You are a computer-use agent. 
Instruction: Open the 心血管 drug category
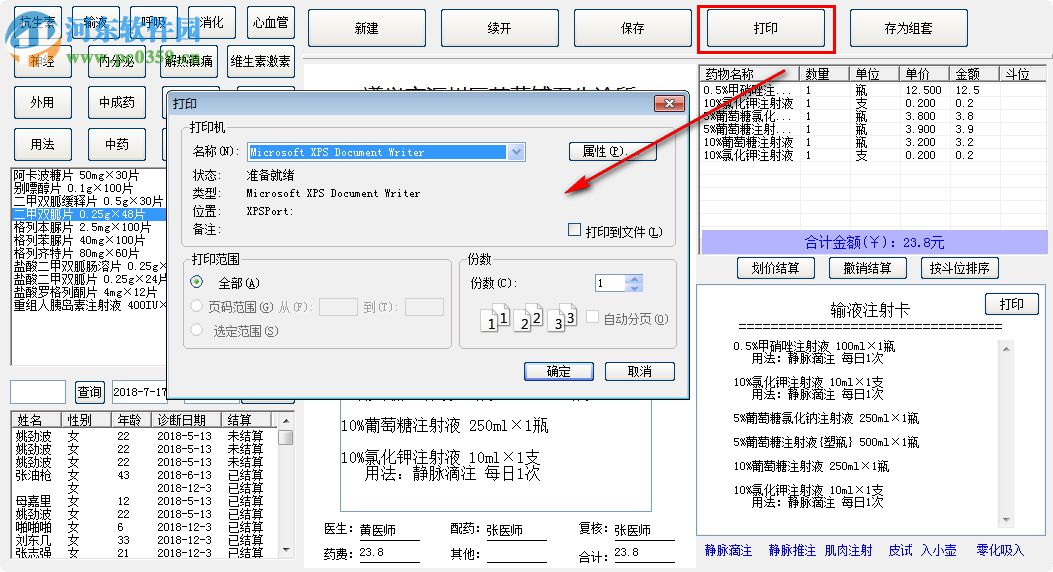point(271,22)
